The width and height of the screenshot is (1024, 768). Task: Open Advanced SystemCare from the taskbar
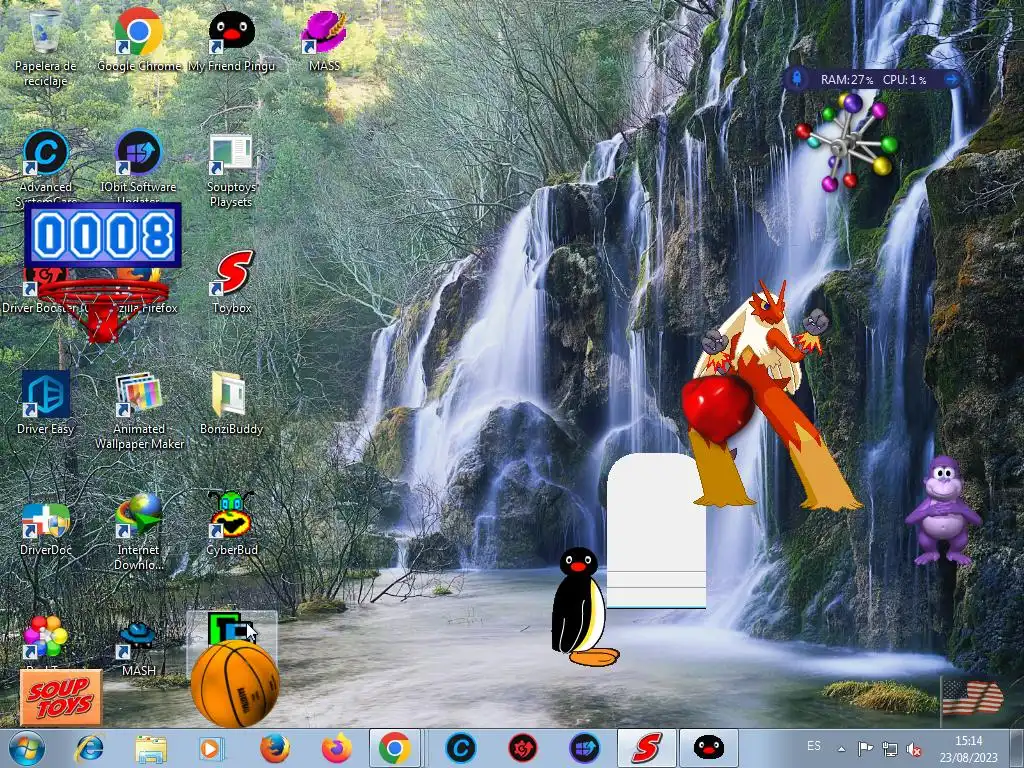(460, 748)
